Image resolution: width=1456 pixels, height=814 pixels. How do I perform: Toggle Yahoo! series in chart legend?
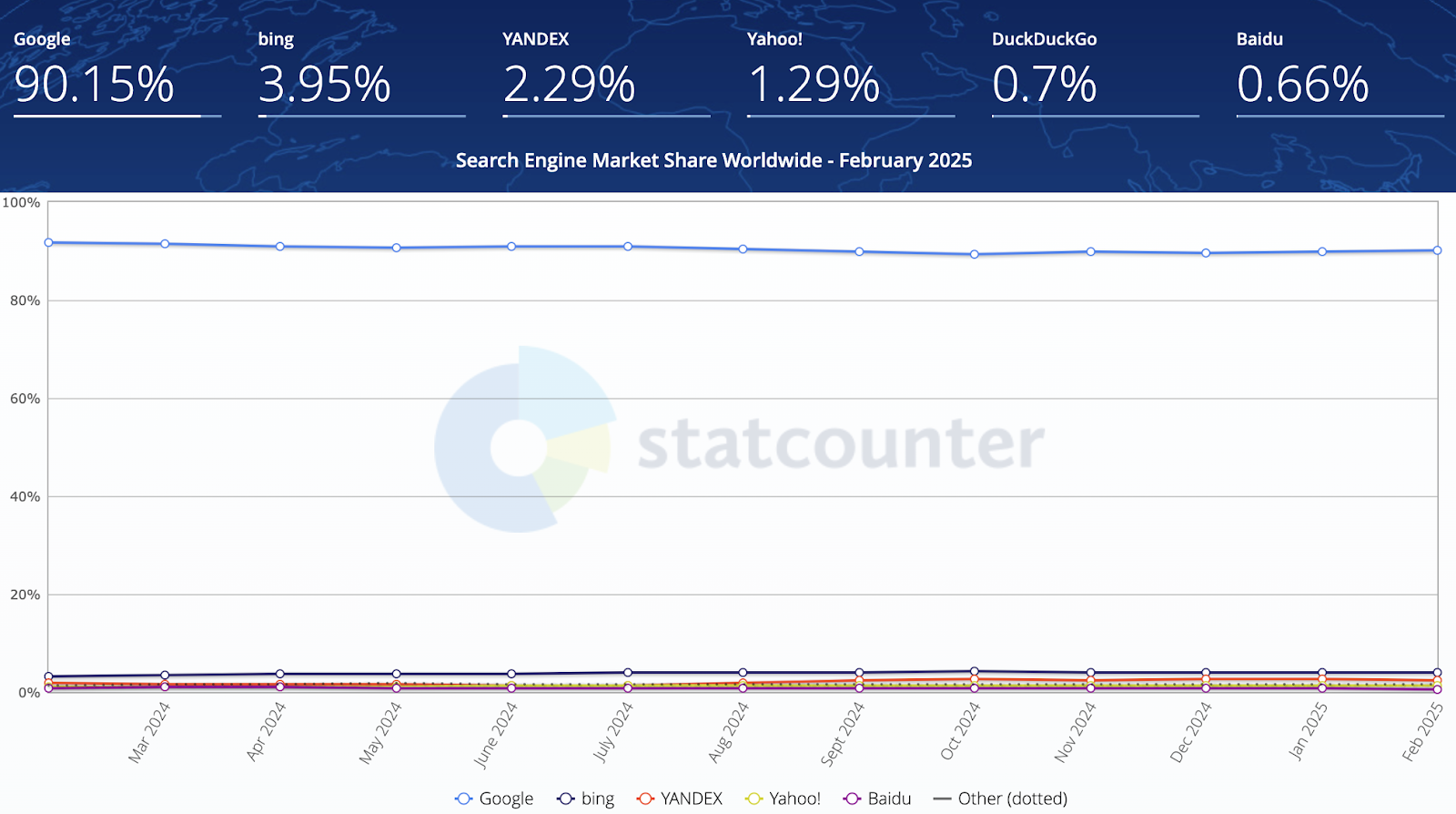783,799
